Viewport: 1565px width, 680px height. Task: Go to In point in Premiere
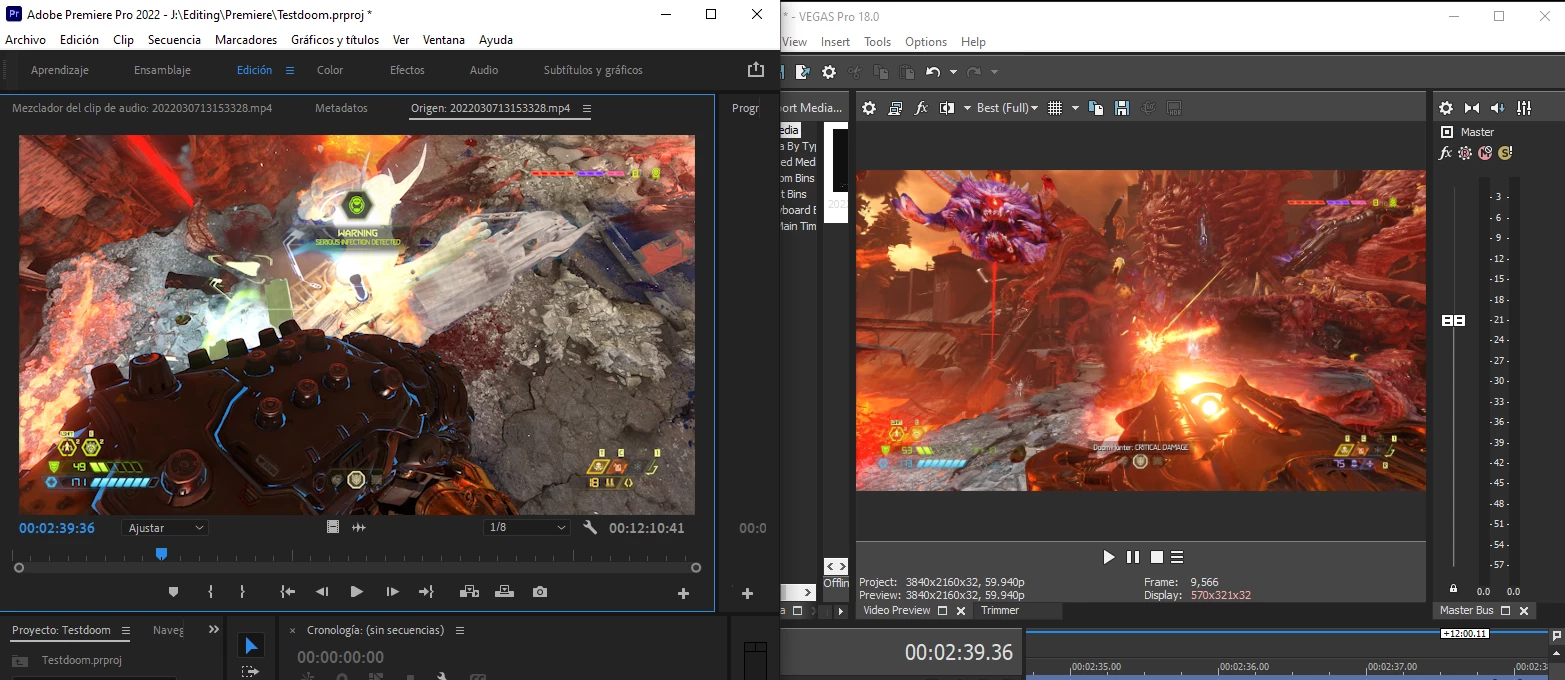point(288,592)
